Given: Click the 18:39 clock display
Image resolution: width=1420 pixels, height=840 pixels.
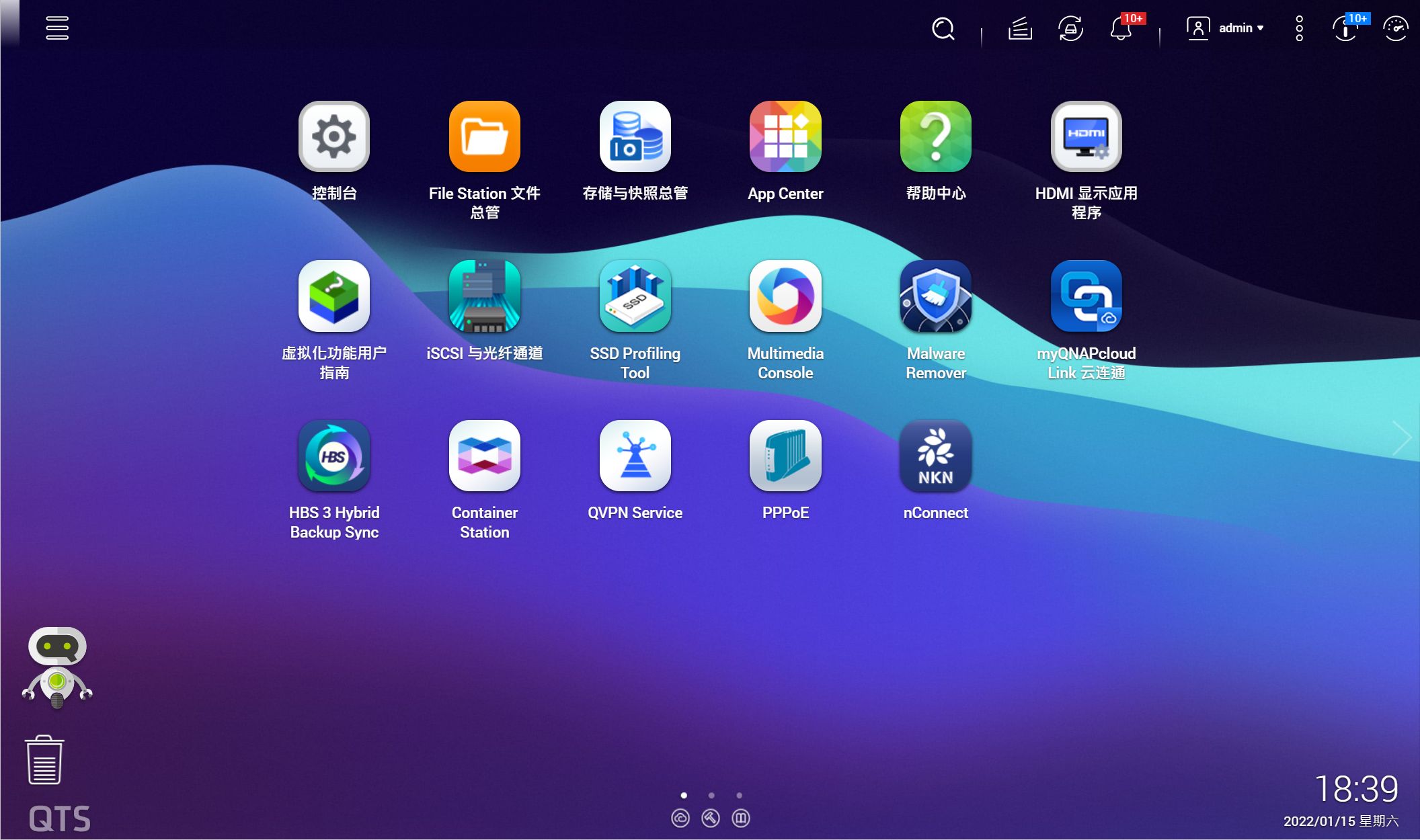Looking at the screenshot, I should (x=1356, y=789).
